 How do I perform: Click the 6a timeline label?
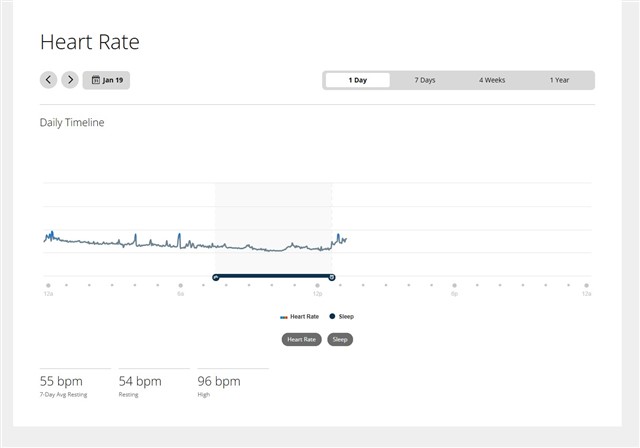181,294
